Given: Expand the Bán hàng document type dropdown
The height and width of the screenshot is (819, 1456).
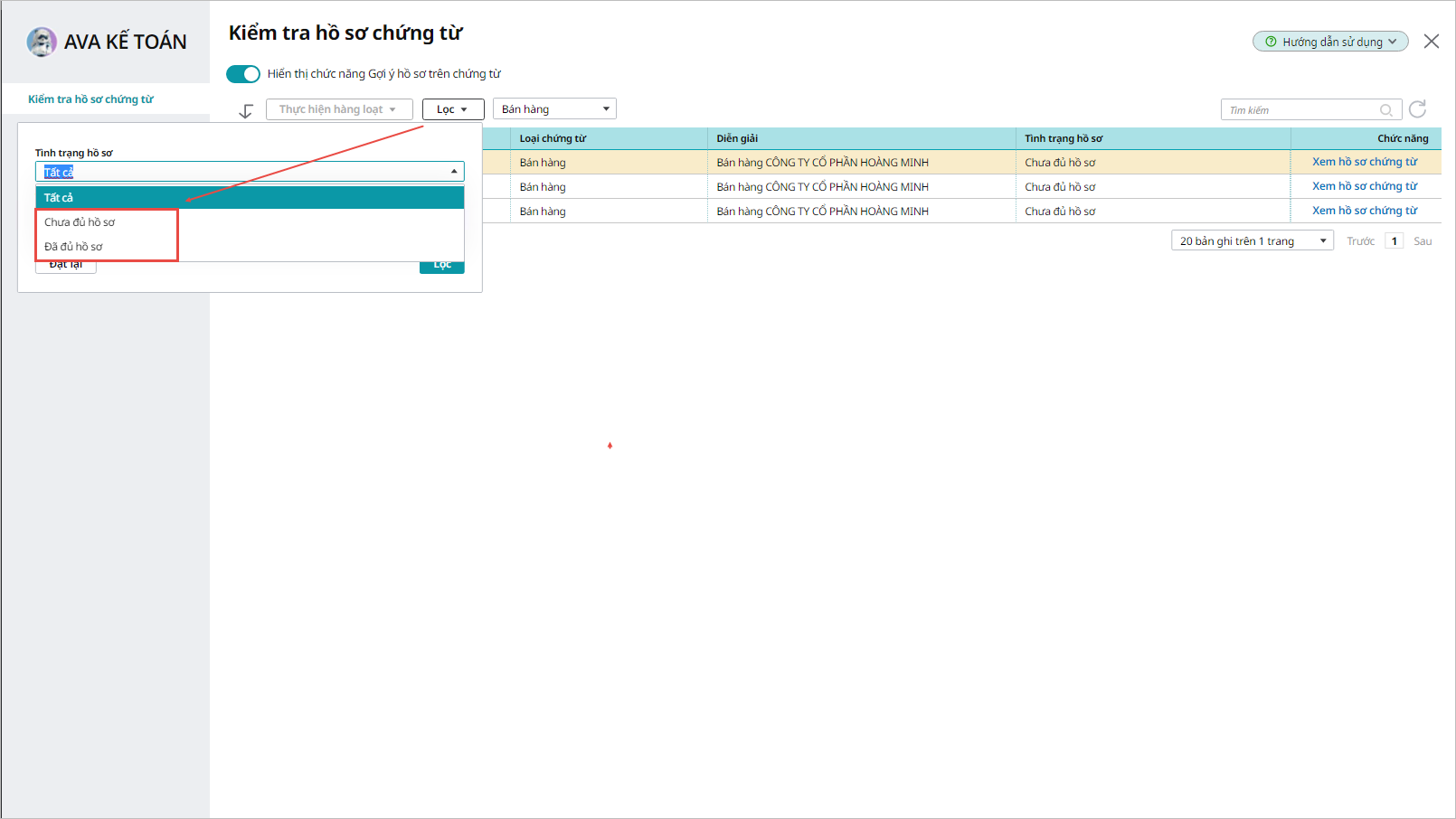Looking at the screenshot, I should pyautogui.click(x=554, y=109).
